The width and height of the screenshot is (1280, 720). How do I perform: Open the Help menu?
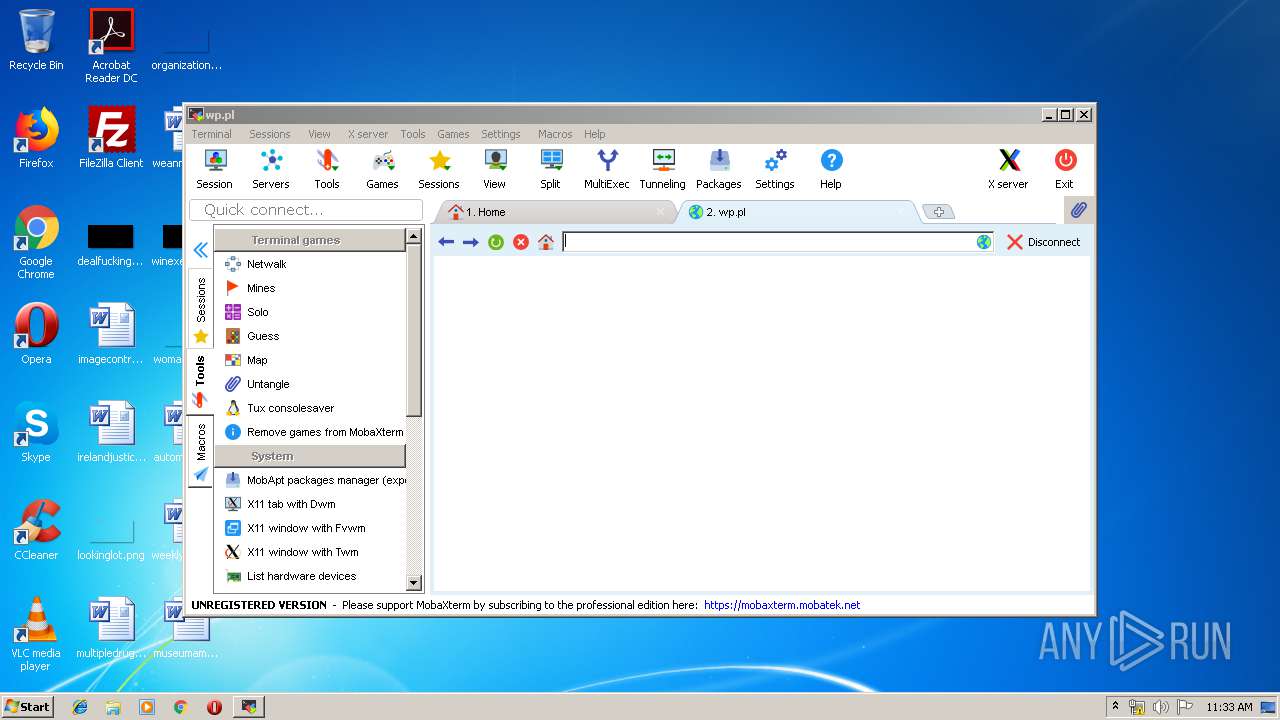pyautogui.click(x=595, y=134)
